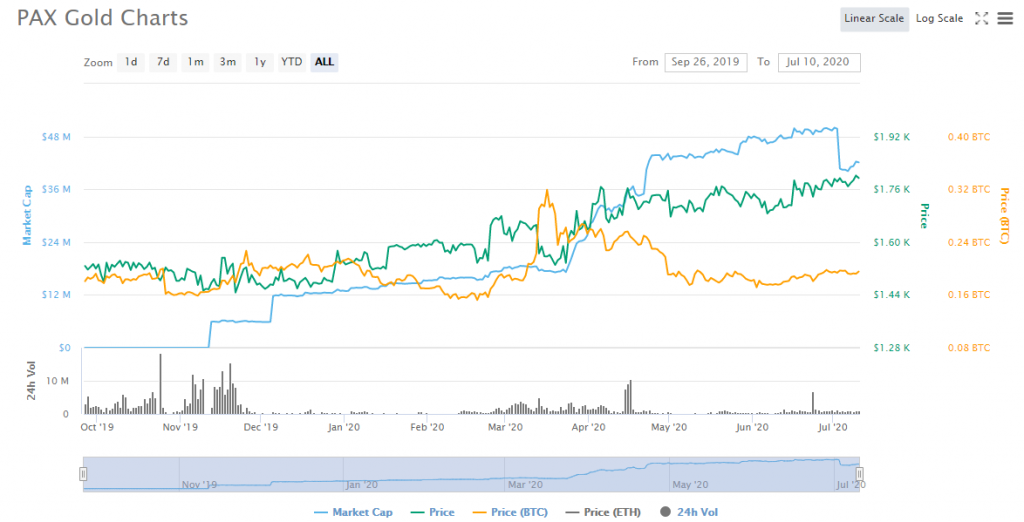Toggle Price (ETH) series in legend
The height and width of the screenshot is (522, 1024).
pos(603,512)
